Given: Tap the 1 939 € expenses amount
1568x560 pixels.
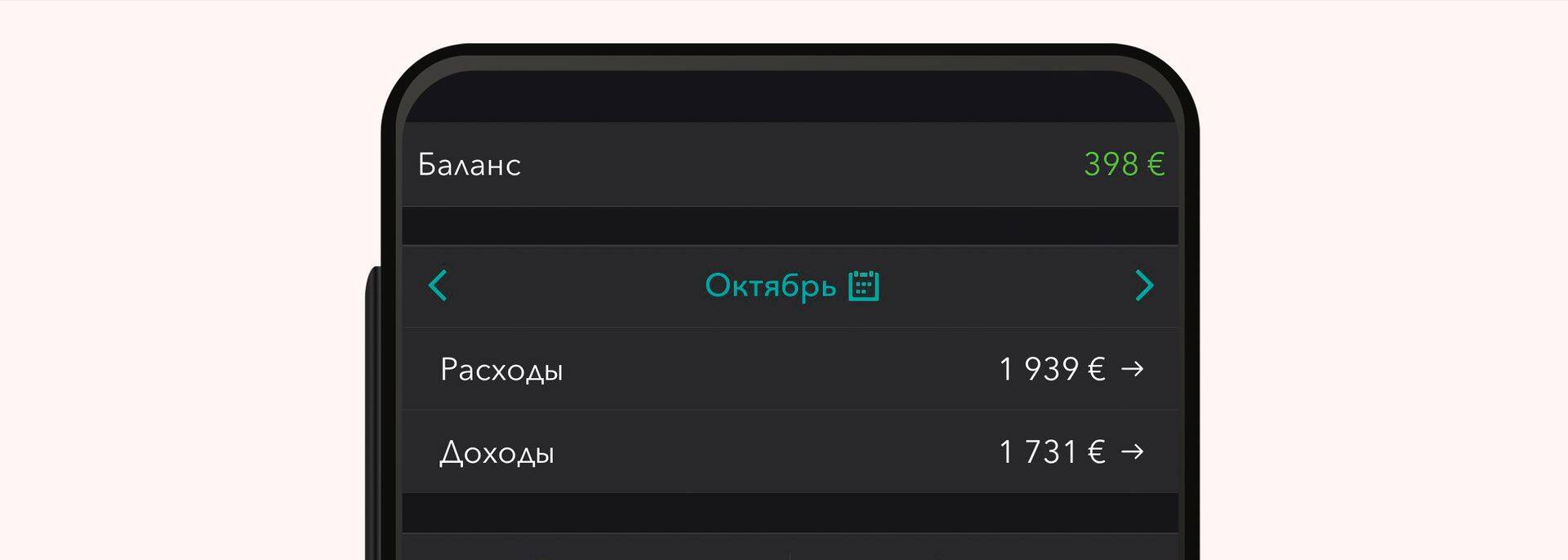Looking at the screenshot, I should click(1053, 369).
